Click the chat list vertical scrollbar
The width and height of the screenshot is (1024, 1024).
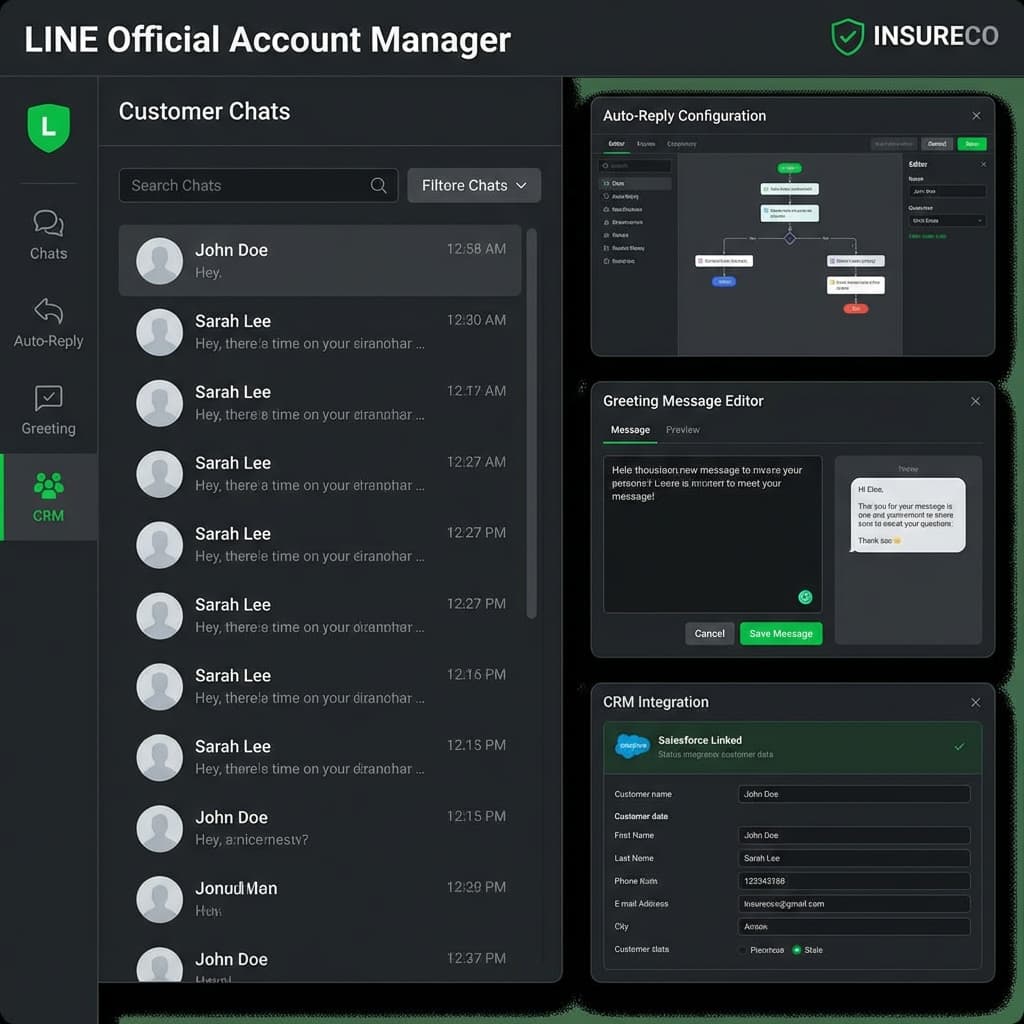(531, 420)
